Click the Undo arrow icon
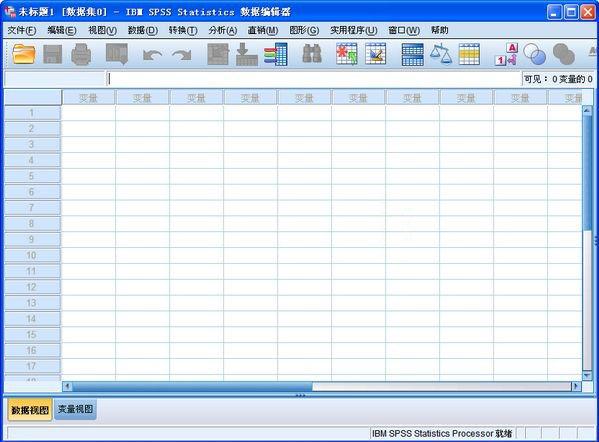The height and width of the screenshot is (442, 599). coord(152,55)
